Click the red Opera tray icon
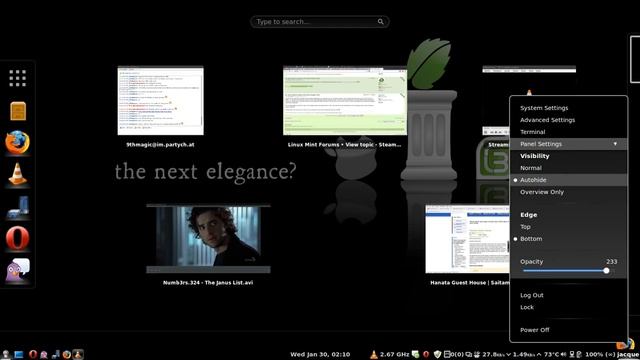 click(x=426, y=354)
